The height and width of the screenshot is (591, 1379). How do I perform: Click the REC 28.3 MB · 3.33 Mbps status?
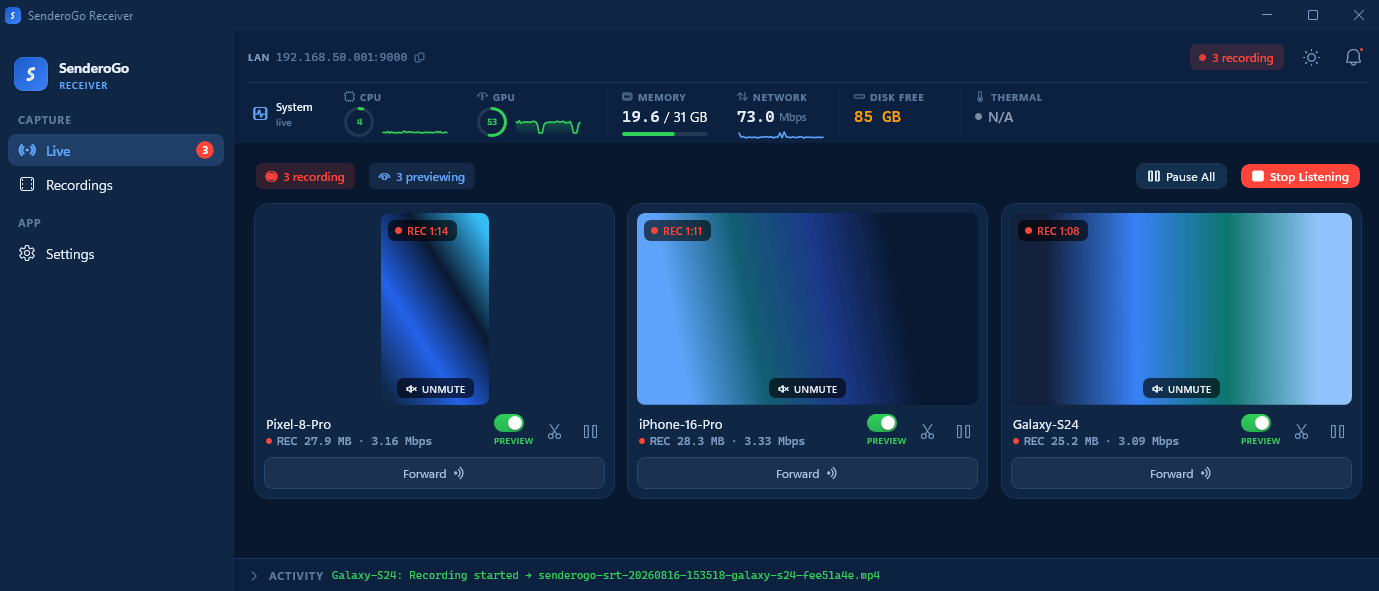click(x=722, y=441)
